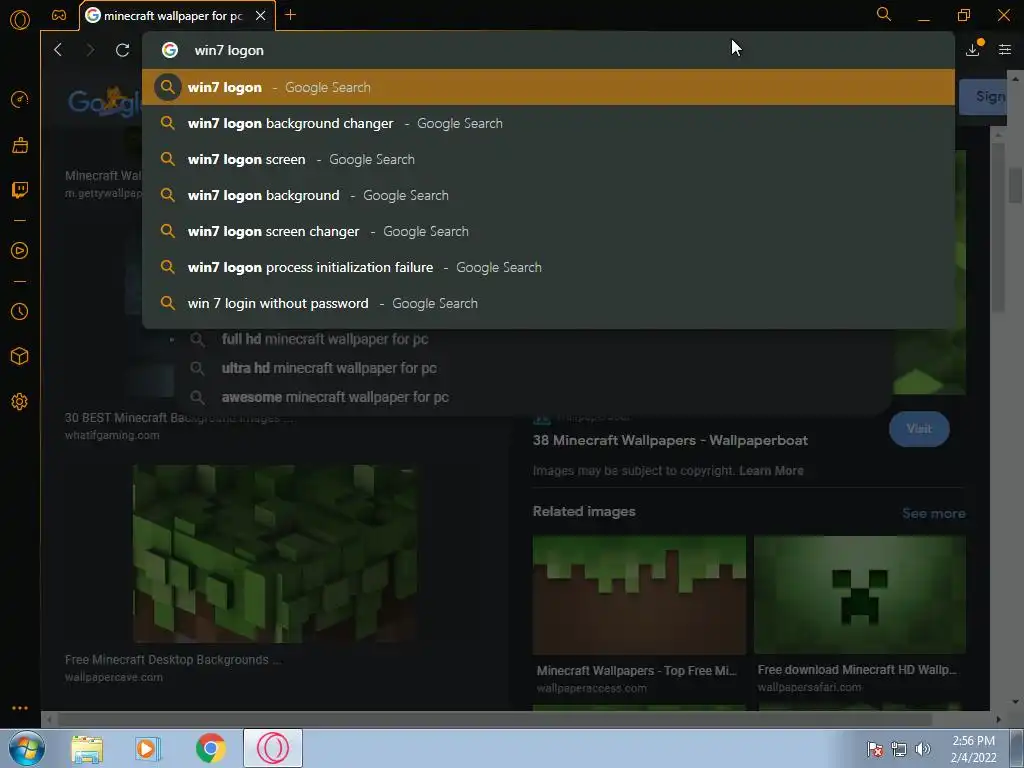Open GX Control speedometer icon in sidebar
The width and height of the screenshot is (1024, 768).
[20, 99]
